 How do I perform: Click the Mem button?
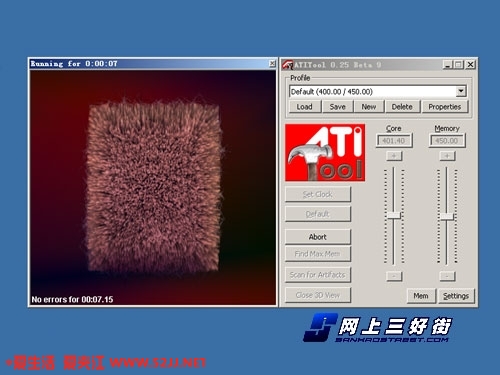click(x=421, y=296)
